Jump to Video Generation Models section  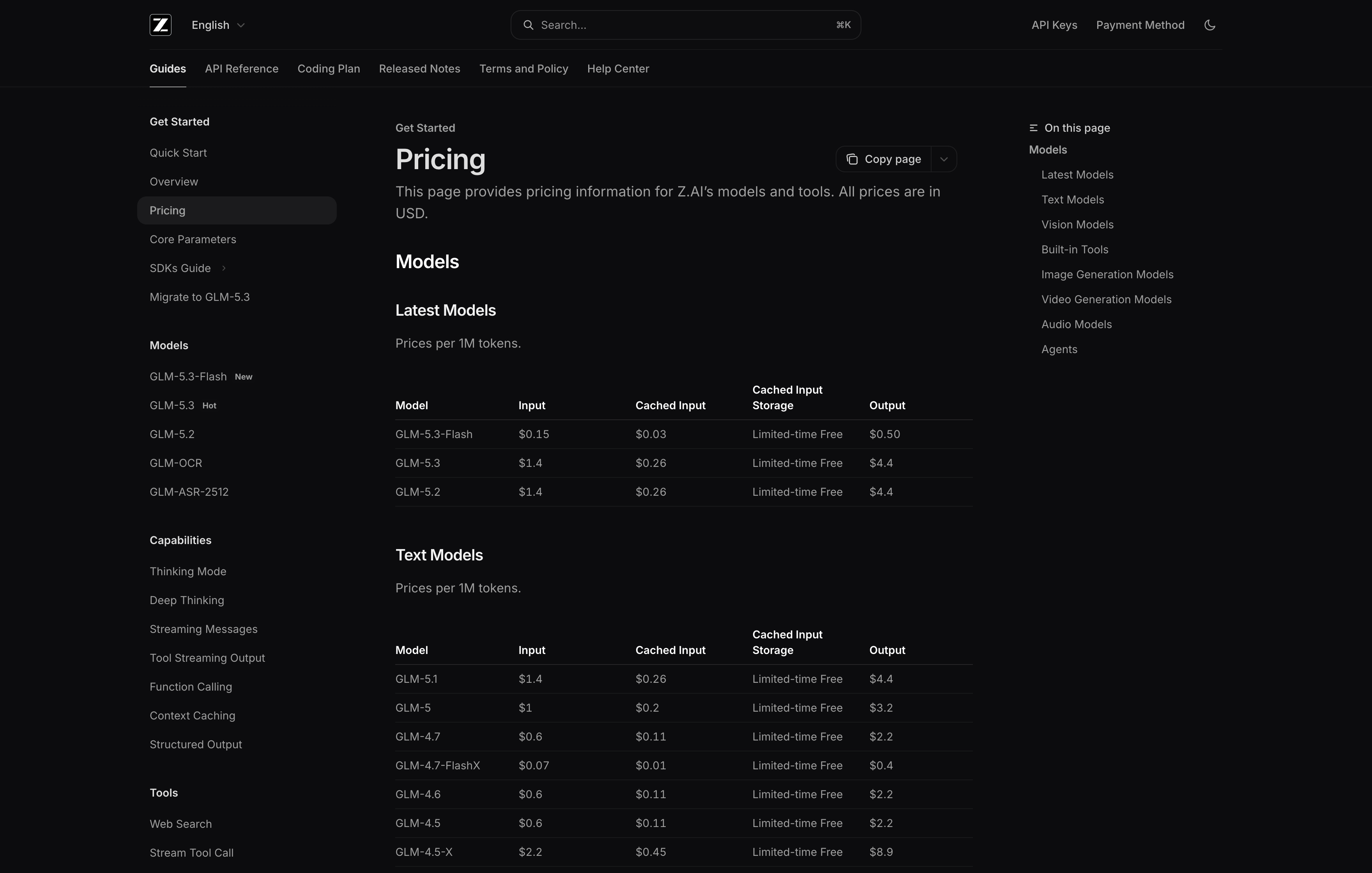[x=1106, y=300]
